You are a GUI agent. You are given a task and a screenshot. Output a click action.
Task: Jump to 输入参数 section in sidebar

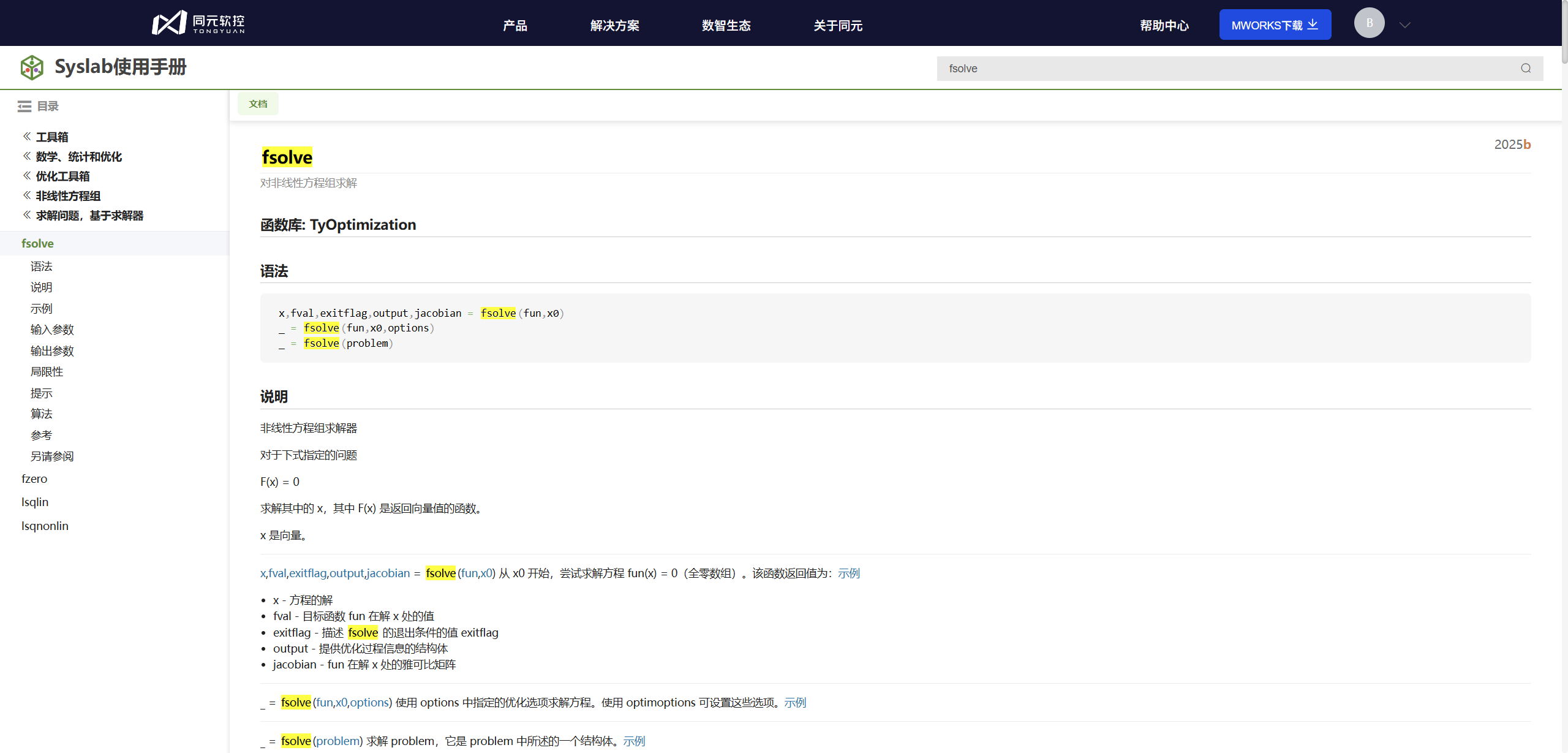pyautogui.click(x=52, y=330)
